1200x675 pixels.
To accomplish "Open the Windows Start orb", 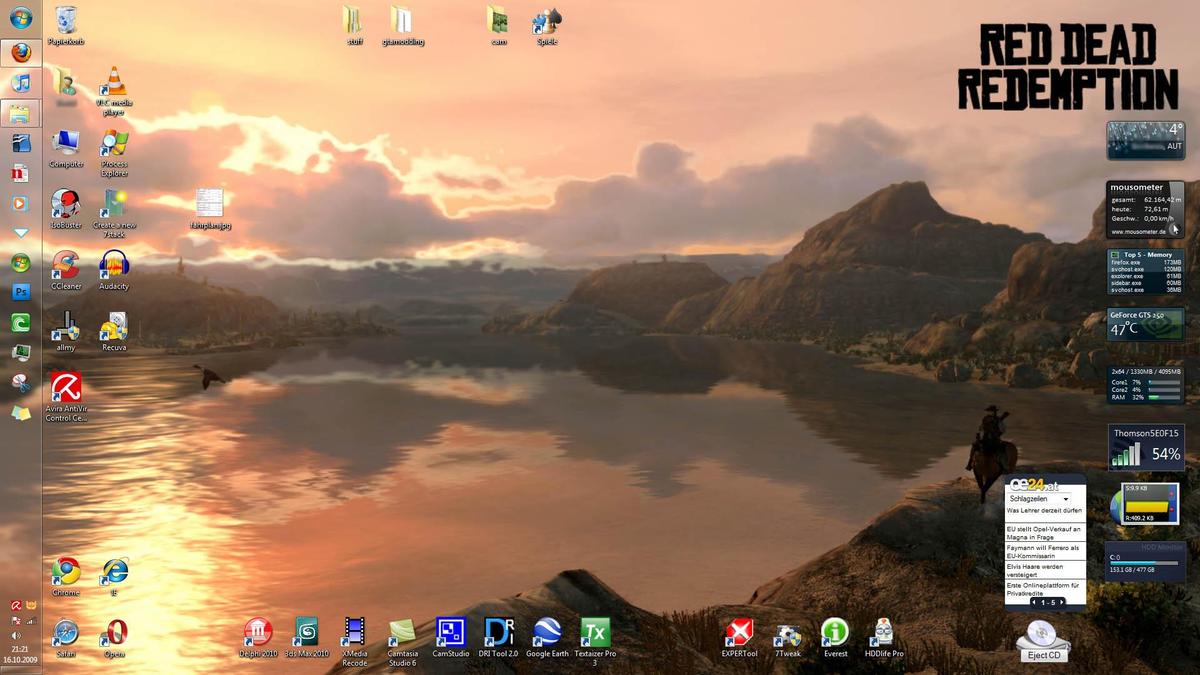I will 21,19.
